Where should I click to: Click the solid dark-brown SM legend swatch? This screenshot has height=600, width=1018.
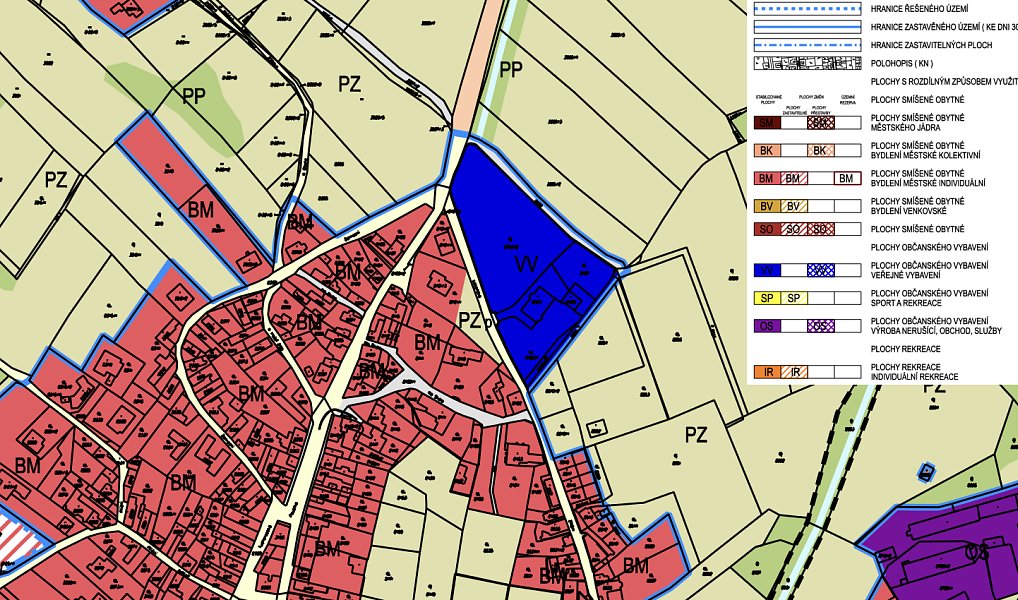point(767,123)
